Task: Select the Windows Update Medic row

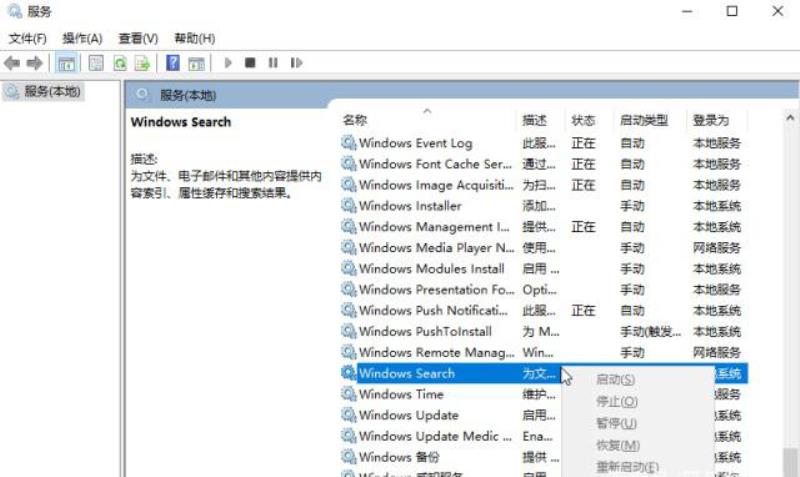Action: 449,436
